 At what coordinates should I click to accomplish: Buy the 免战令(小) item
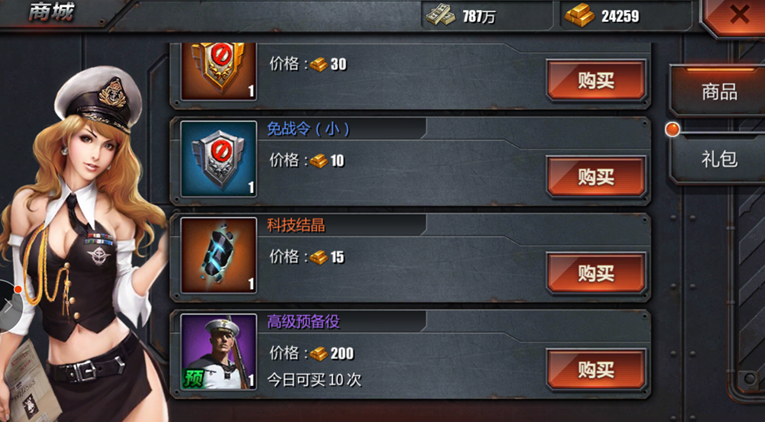tap(596, 176)
